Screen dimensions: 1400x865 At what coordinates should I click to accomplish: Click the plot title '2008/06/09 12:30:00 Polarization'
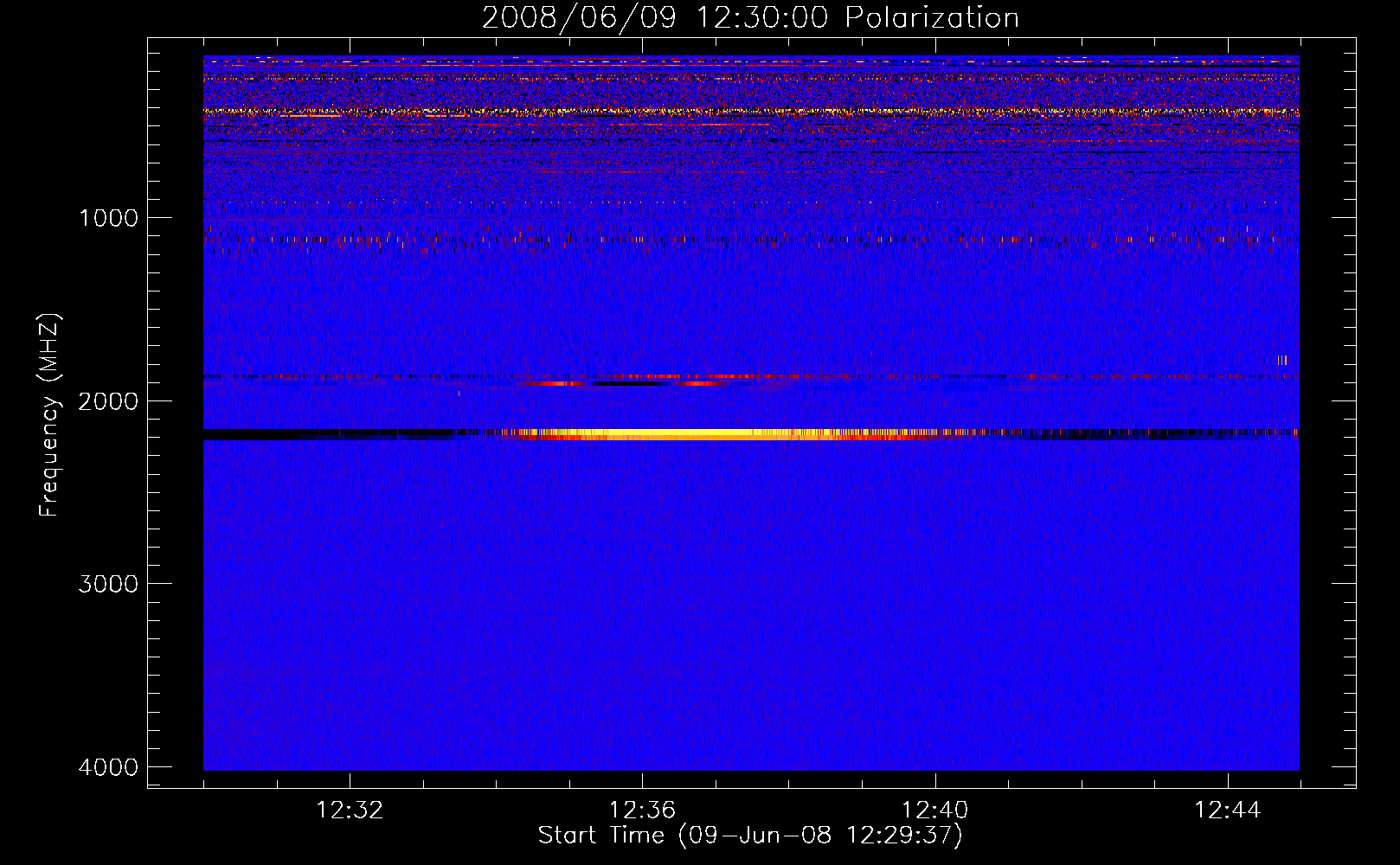click(750, 17)
